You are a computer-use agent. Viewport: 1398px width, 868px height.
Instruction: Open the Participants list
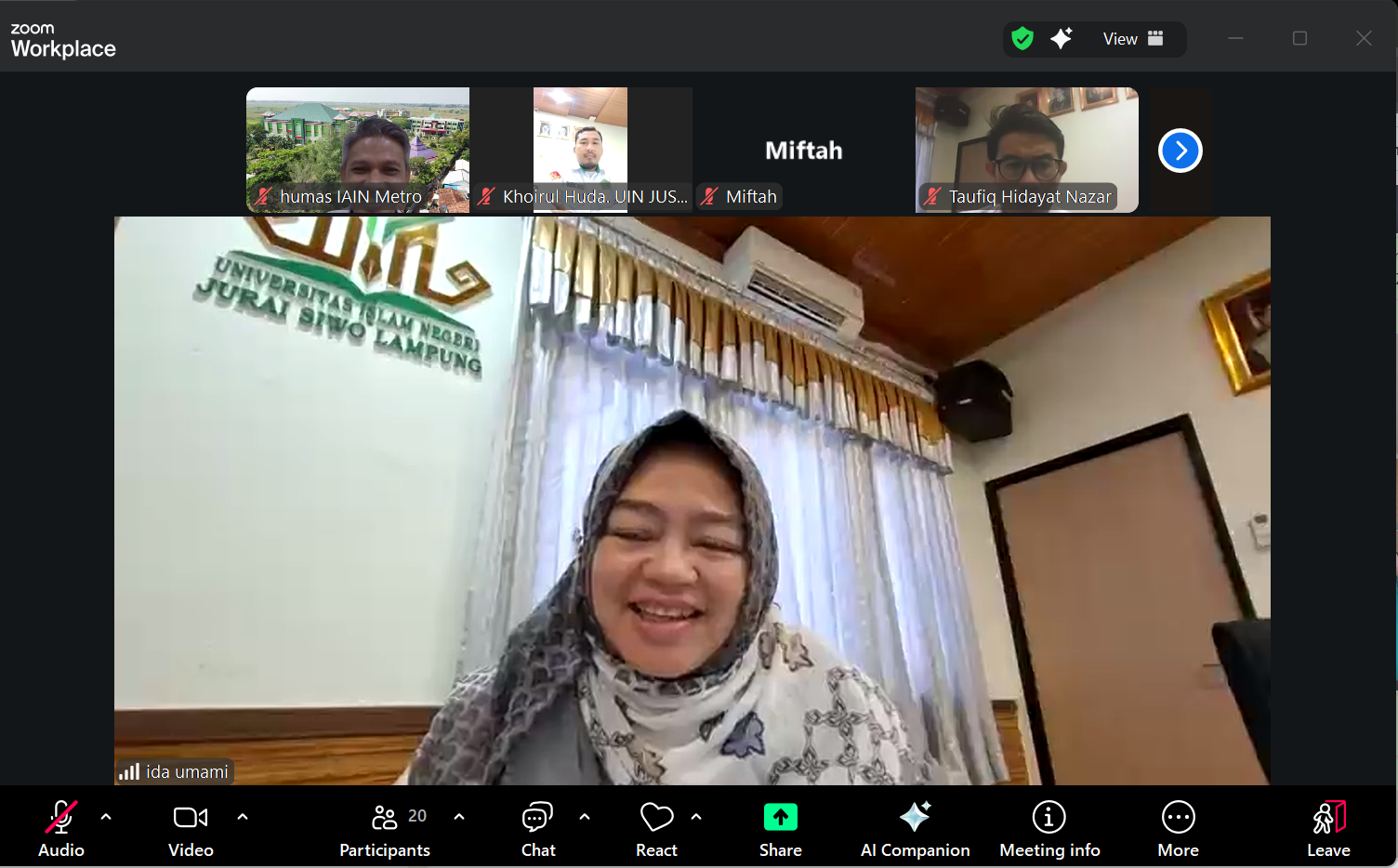[x=385, y=827]
